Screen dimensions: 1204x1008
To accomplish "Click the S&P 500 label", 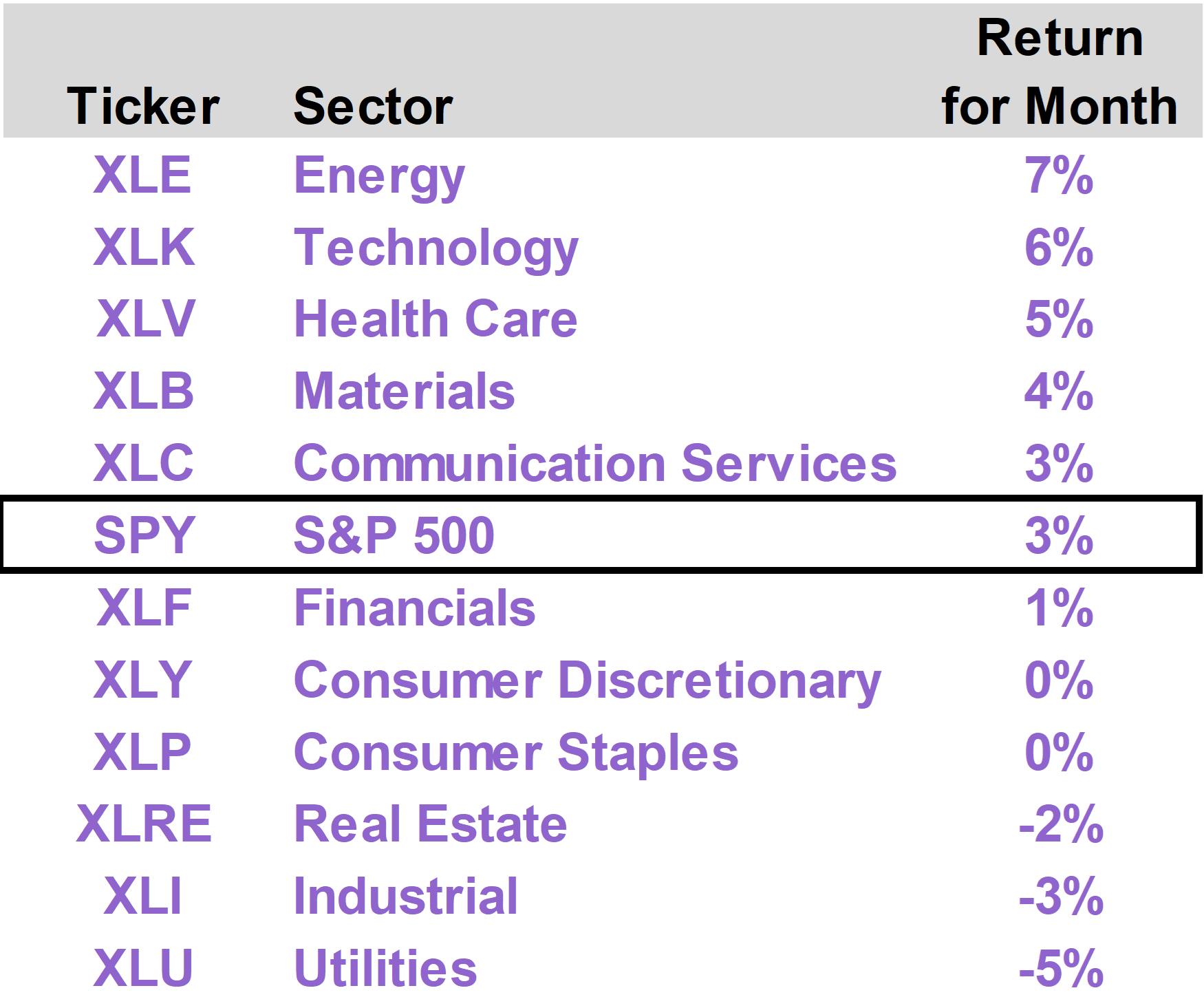I will (x=394, y=535).
